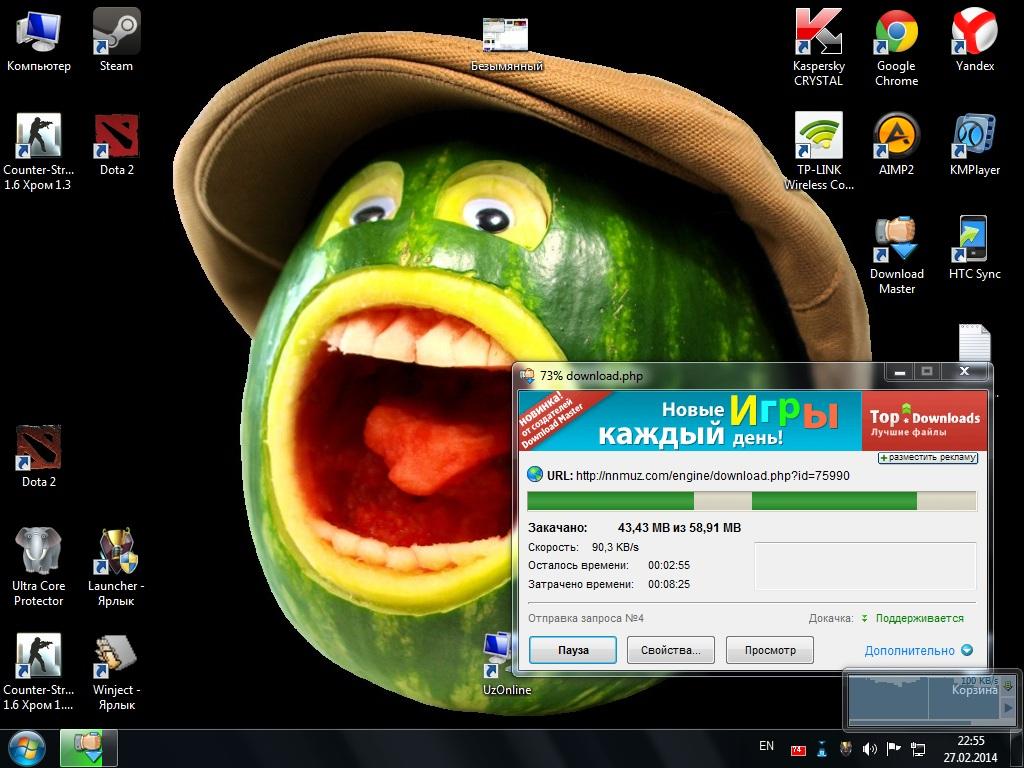Click the 'разместить рекламу' link

pyautogui.click(x=928, y=457)
